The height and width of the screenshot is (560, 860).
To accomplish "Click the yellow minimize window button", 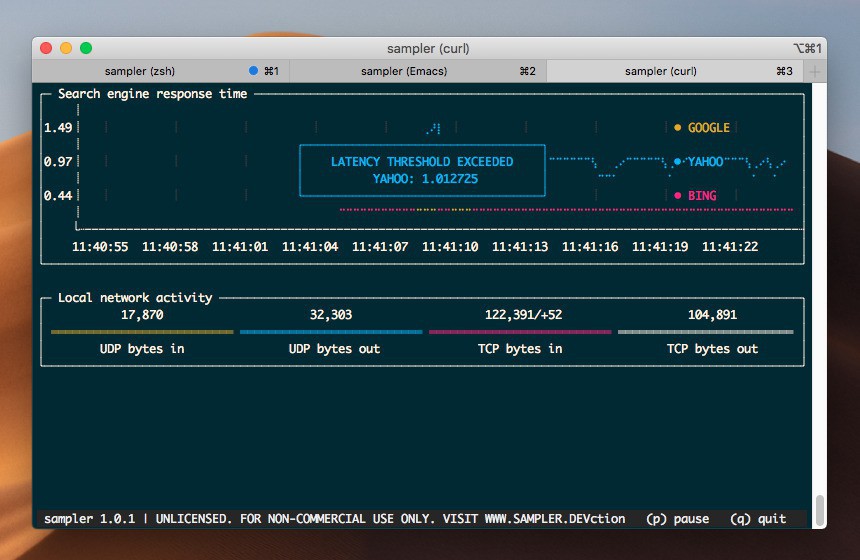I will pos(66,48).
